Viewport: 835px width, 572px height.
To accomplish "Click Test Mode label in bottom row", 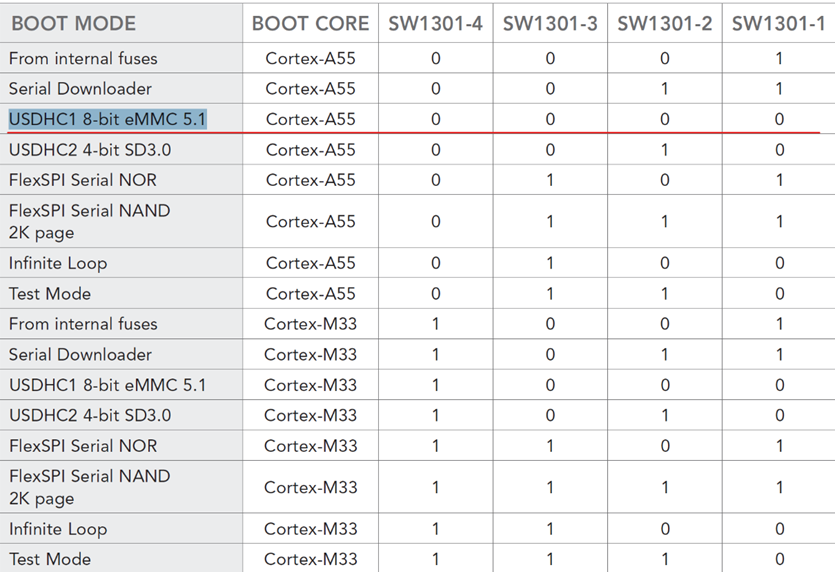I will coord(50,559).
